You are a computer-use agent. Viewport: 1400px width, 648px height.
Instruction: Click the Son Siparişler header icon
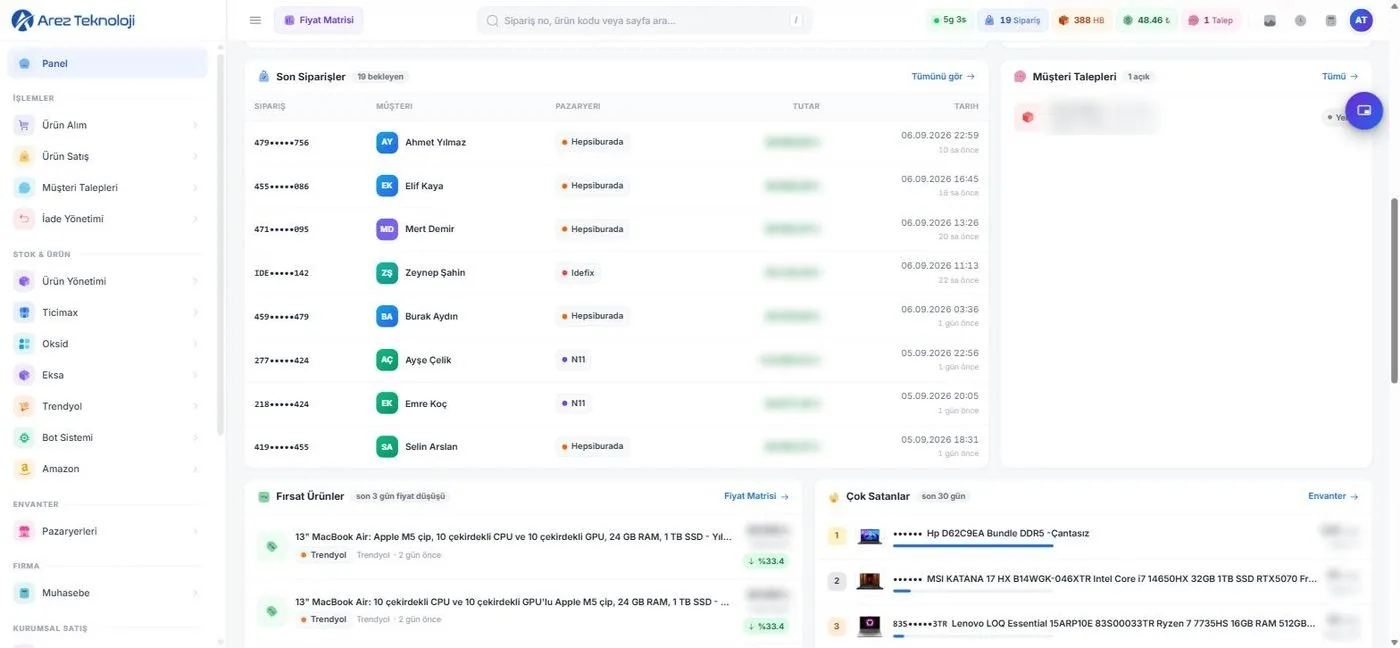(x=264, y=76)
